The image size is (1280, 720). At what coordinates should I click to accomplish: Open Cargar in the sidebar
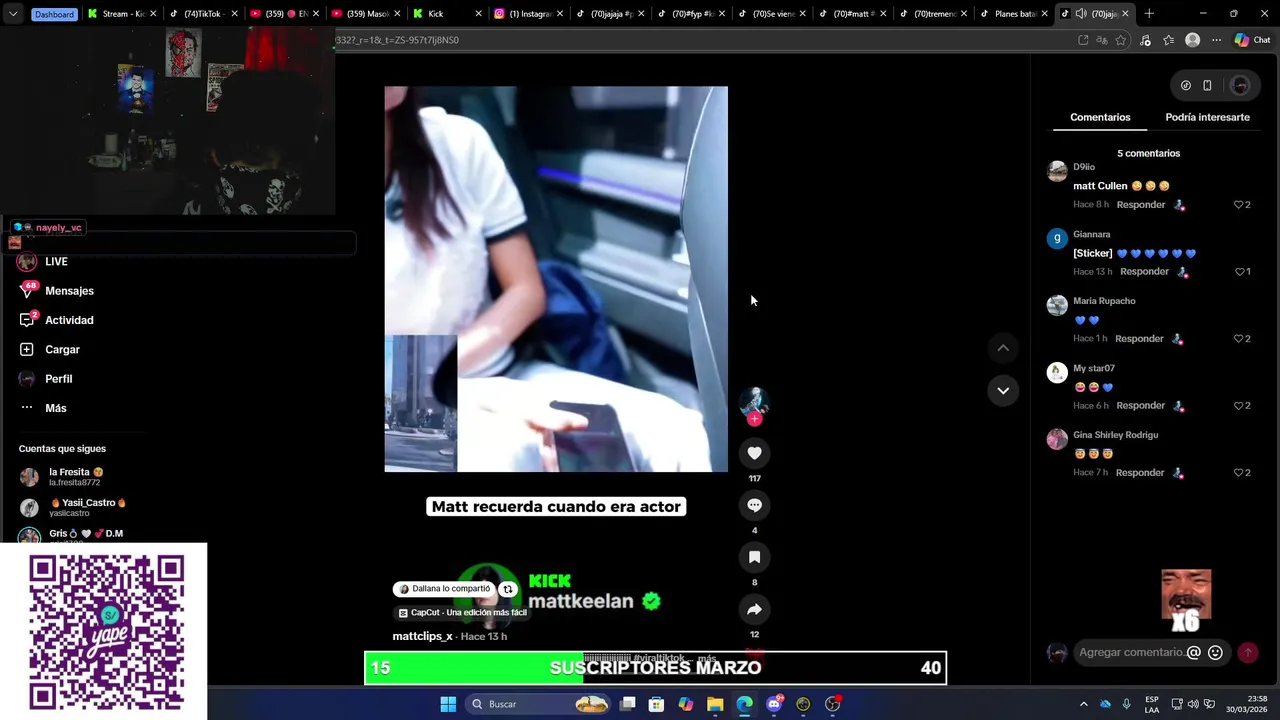(x=49, y=350)
